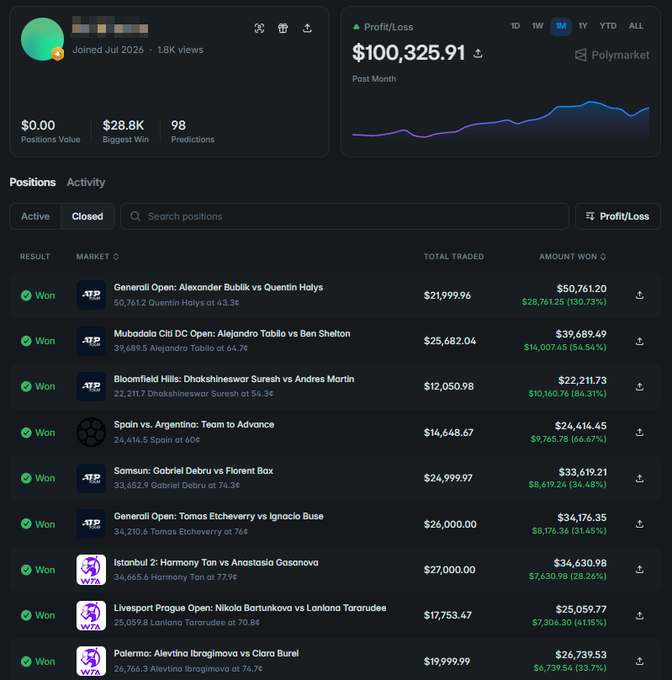Viewport: 672px width, 680px height.
Task: Click the orange badge on the avatar
Action: click(x=57, y=54)
